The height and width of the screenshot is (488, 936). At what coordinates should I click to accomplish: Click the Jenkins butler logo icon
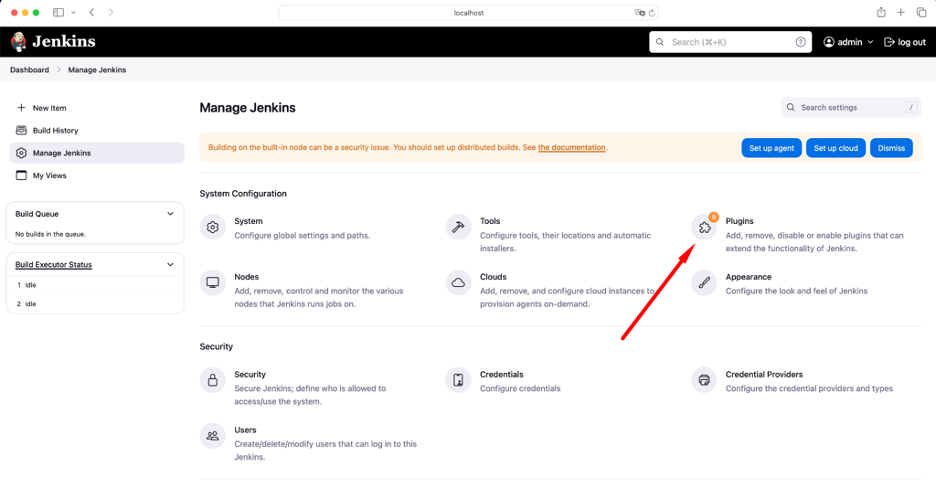(19, 42)
